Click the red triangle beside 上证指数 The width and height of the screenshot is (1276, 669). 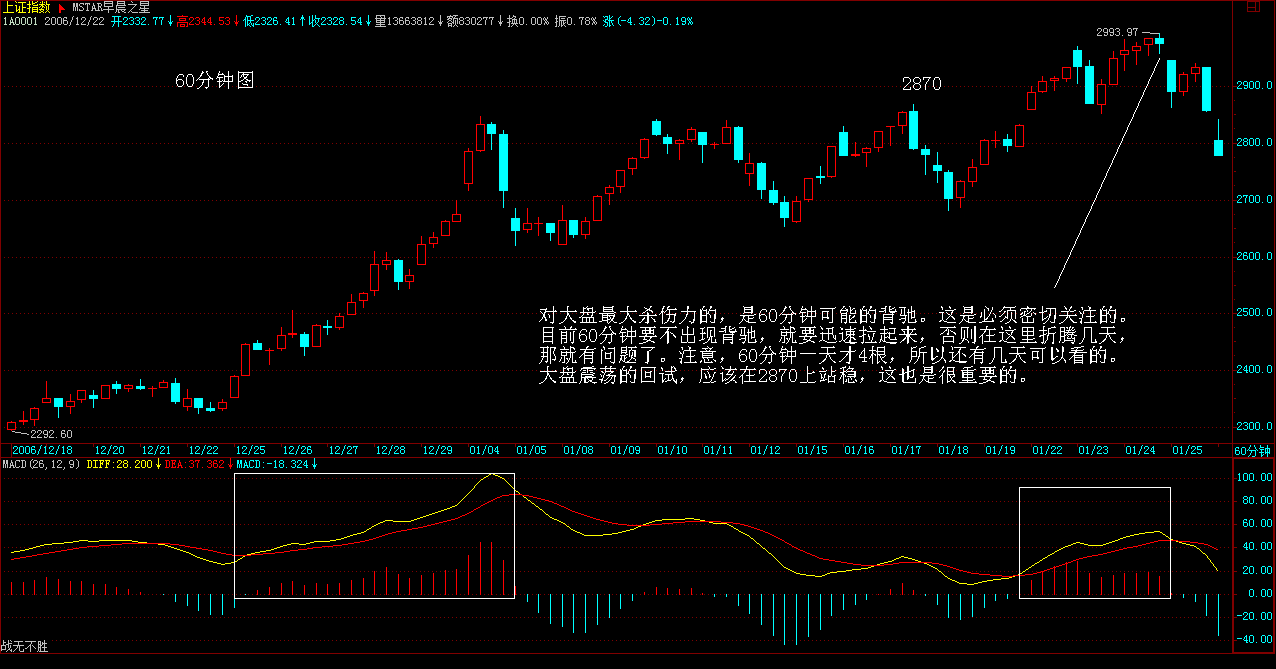[61, 7]
